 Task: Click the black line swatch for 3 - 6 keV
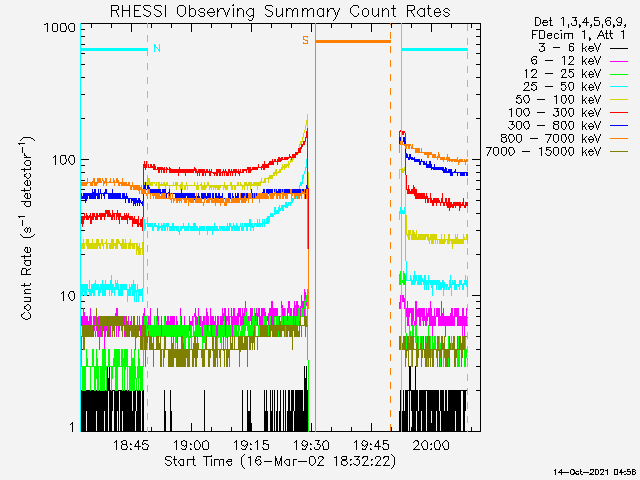click(619, 48)
